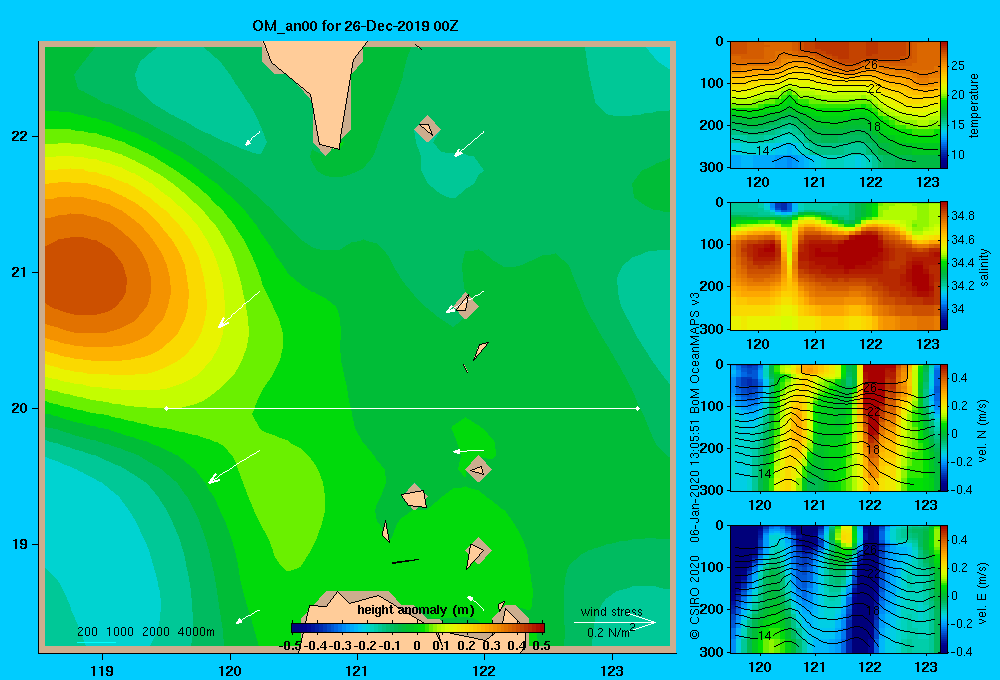Screen dimensions: 1000x680
Task: Click longitude label 122 under main map
Action: [484, 670]
